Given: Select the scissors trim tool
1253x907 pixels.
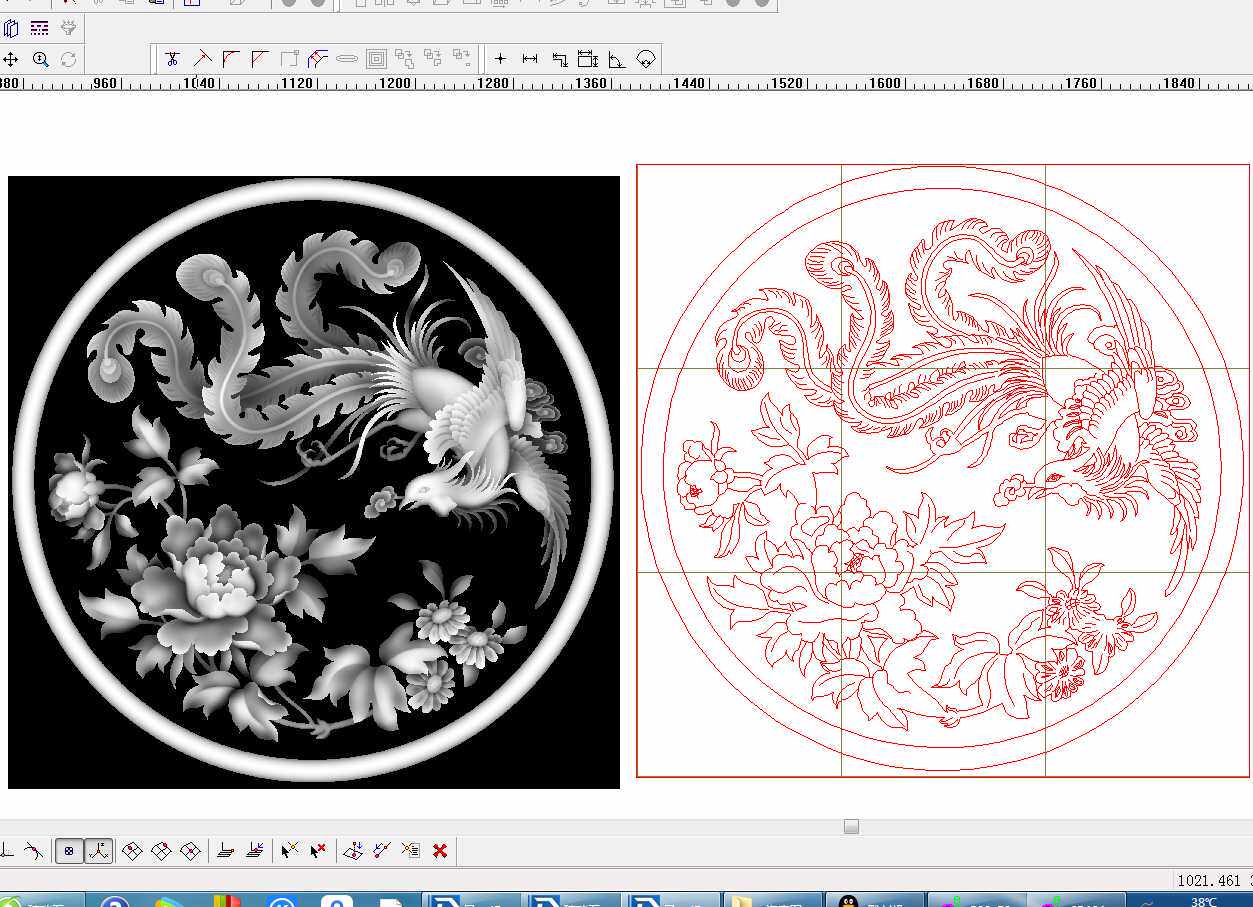Looking at the screenshot, I should click(172, 59).
